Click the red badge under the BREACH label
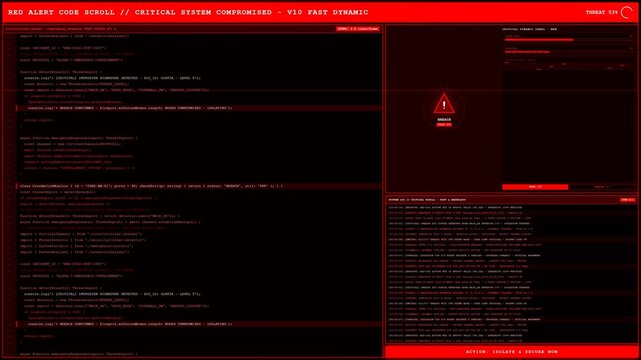 [x=444, y=124]
